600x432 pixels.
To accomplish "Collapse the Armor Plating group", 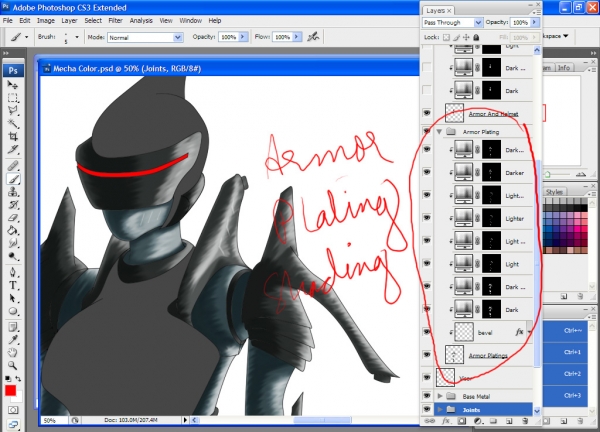I will (x=439, y=132).
